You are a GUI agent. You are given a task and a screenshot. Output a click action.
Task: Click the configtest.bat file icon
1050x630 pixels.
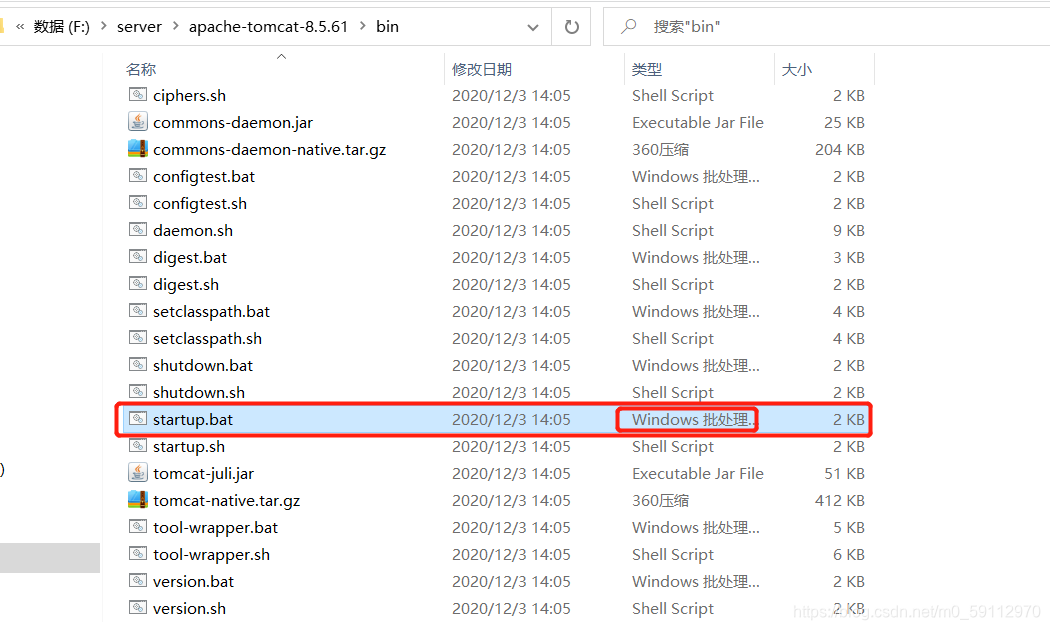(x=138, y=175)
